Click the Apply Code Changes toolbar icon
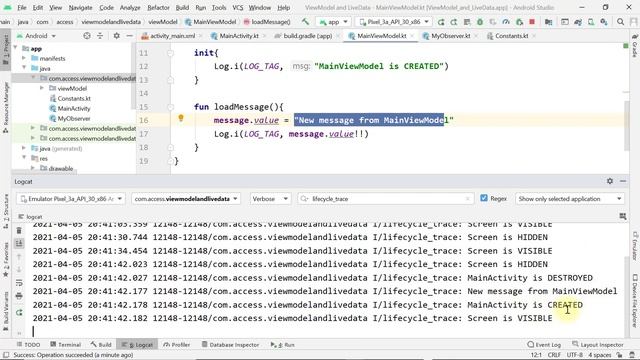Viewport: 640px width, 360px height. coord(467,22)
